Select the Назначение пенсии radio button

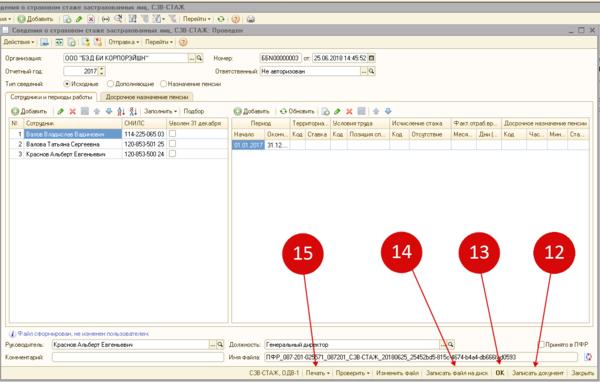coord(163,84)
